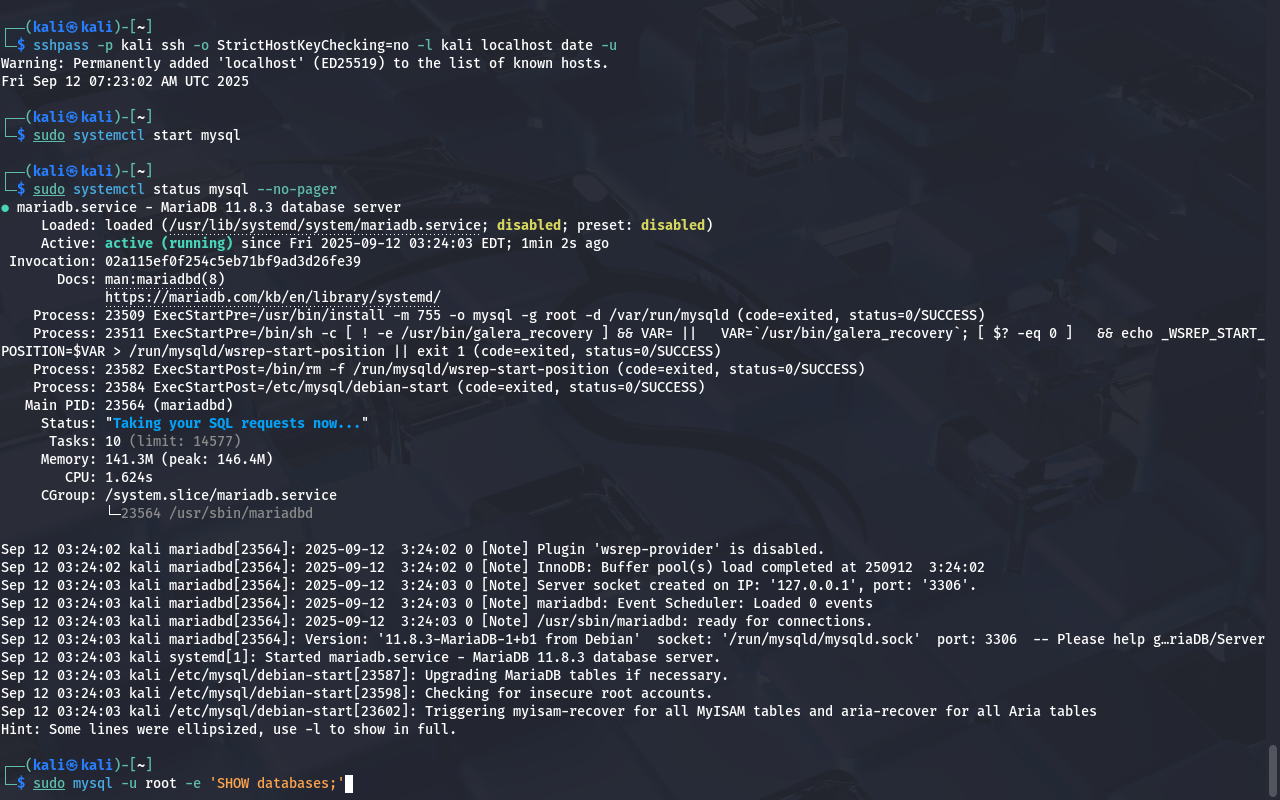Click the 'Triggering myisam-recover' log line
1280x800 pixels.
click(x=549, y=711)
